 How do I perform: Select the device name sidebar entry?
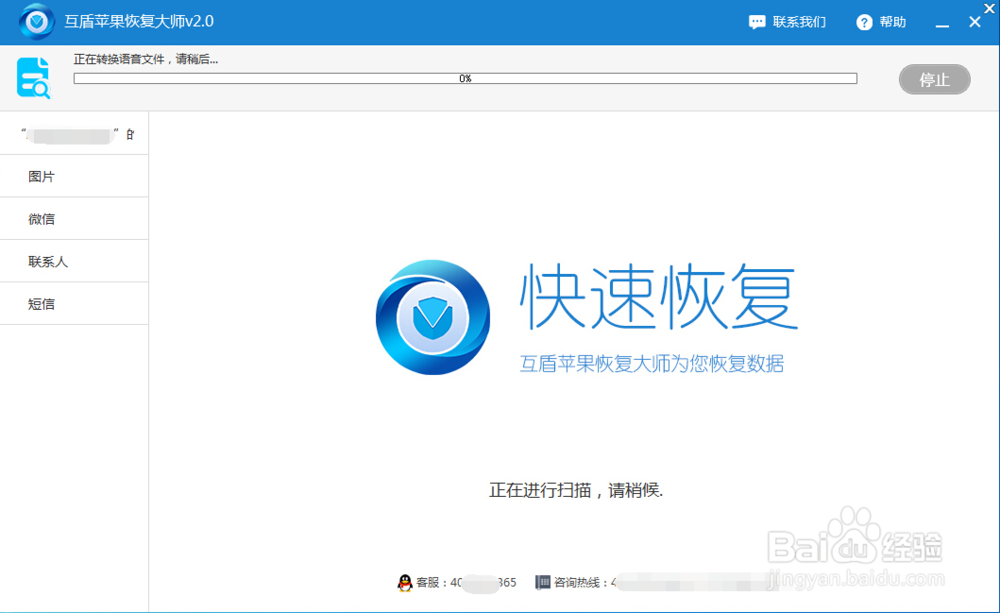point(75,134)
